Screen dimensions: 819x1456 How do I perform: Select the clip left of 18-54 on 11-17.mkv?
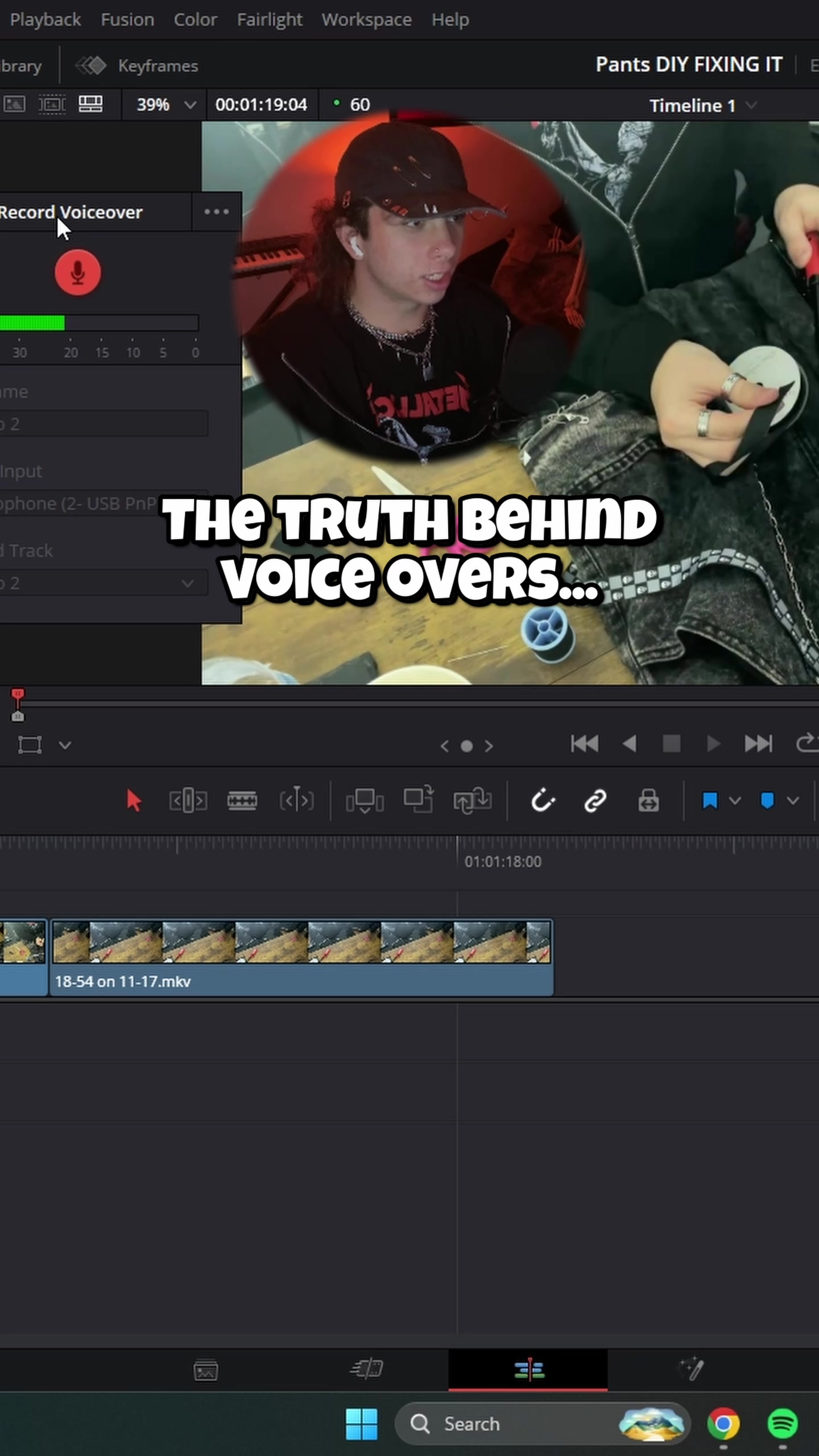pyautogui.click(x=23, y=958)
